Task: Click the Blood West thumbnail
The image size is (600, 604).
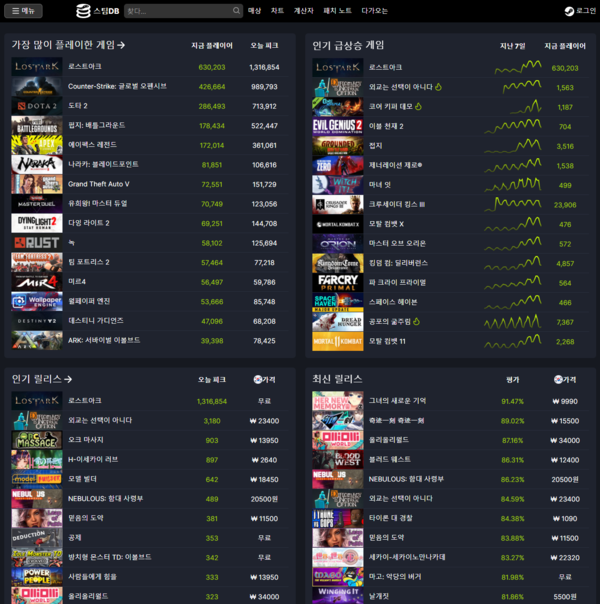Action: [x=338, y=460]
